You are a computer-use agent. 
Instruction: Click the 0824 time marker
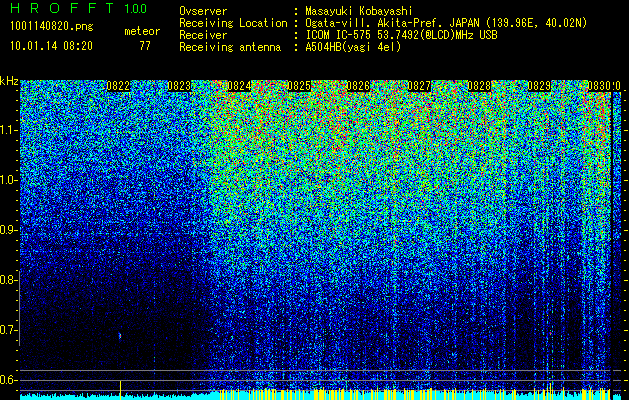[x=239, y=86]
